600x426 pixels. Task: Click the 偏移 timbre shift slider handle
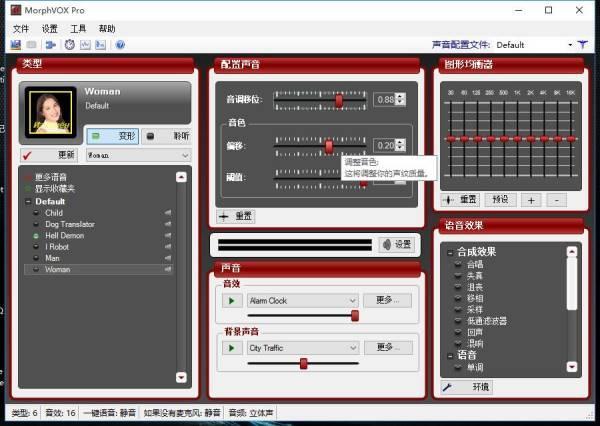point(329,147)
